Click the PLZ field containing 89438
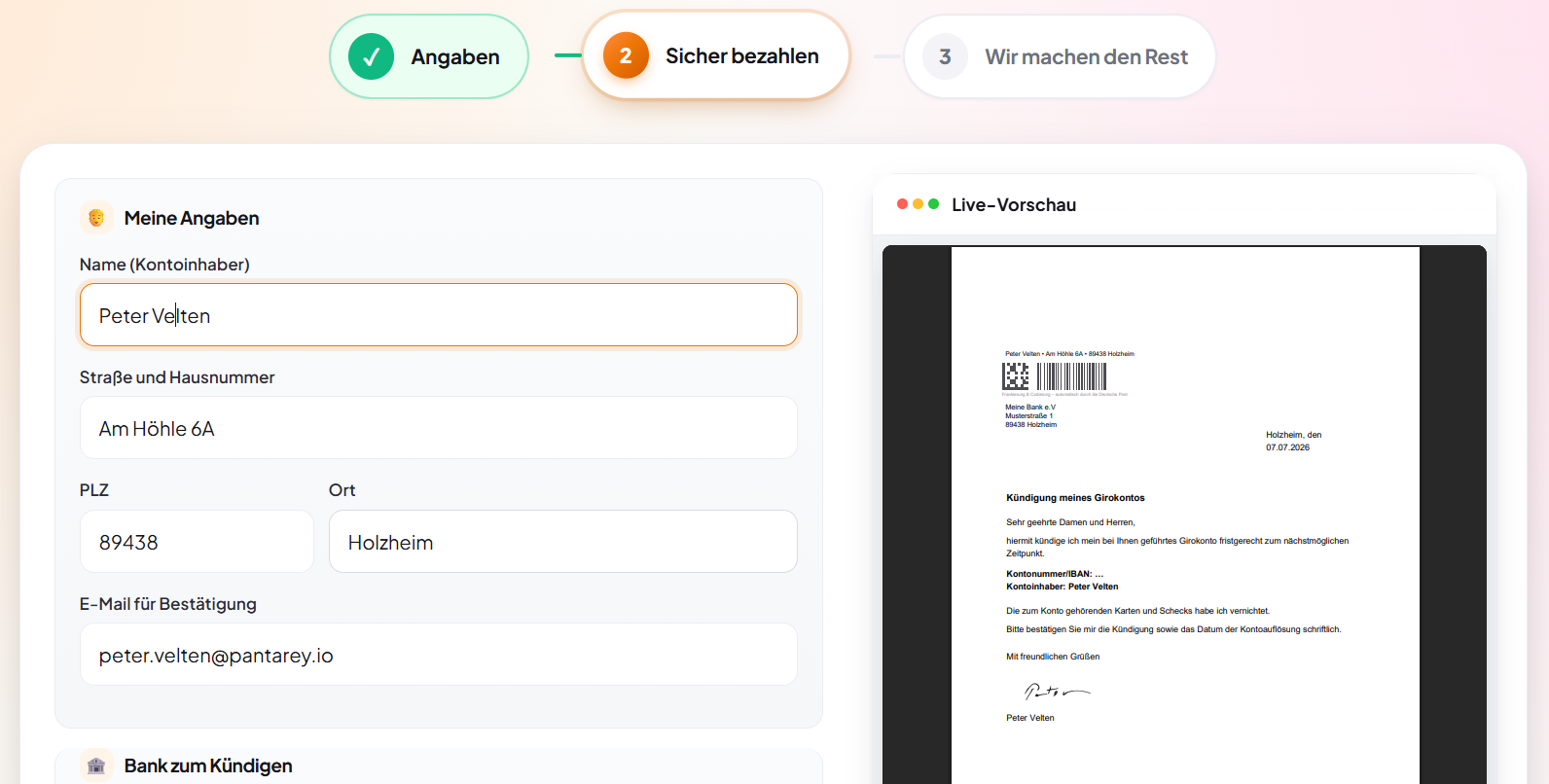This screenshot has width=1549, height=784. point(197,542)
